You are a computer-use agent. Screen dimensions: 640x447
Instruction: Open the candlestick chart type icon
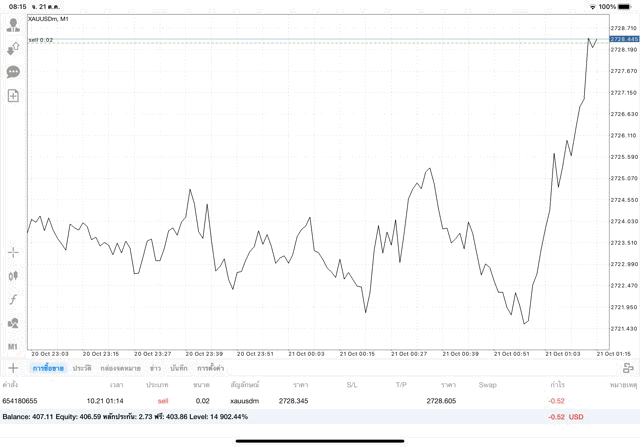pyautogui.click(x=13, y=276)
